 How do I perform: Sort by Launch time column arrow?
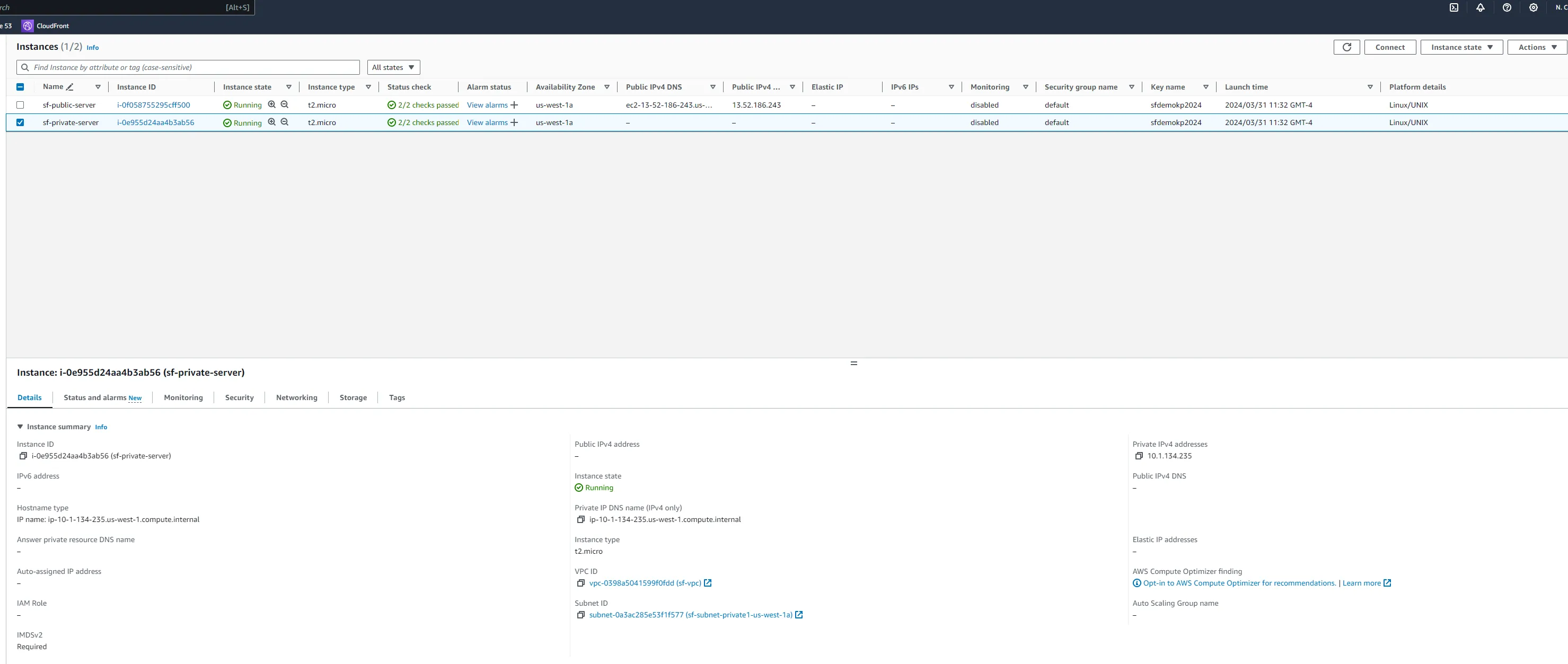pyautogui.click(x=1370, y=87)
